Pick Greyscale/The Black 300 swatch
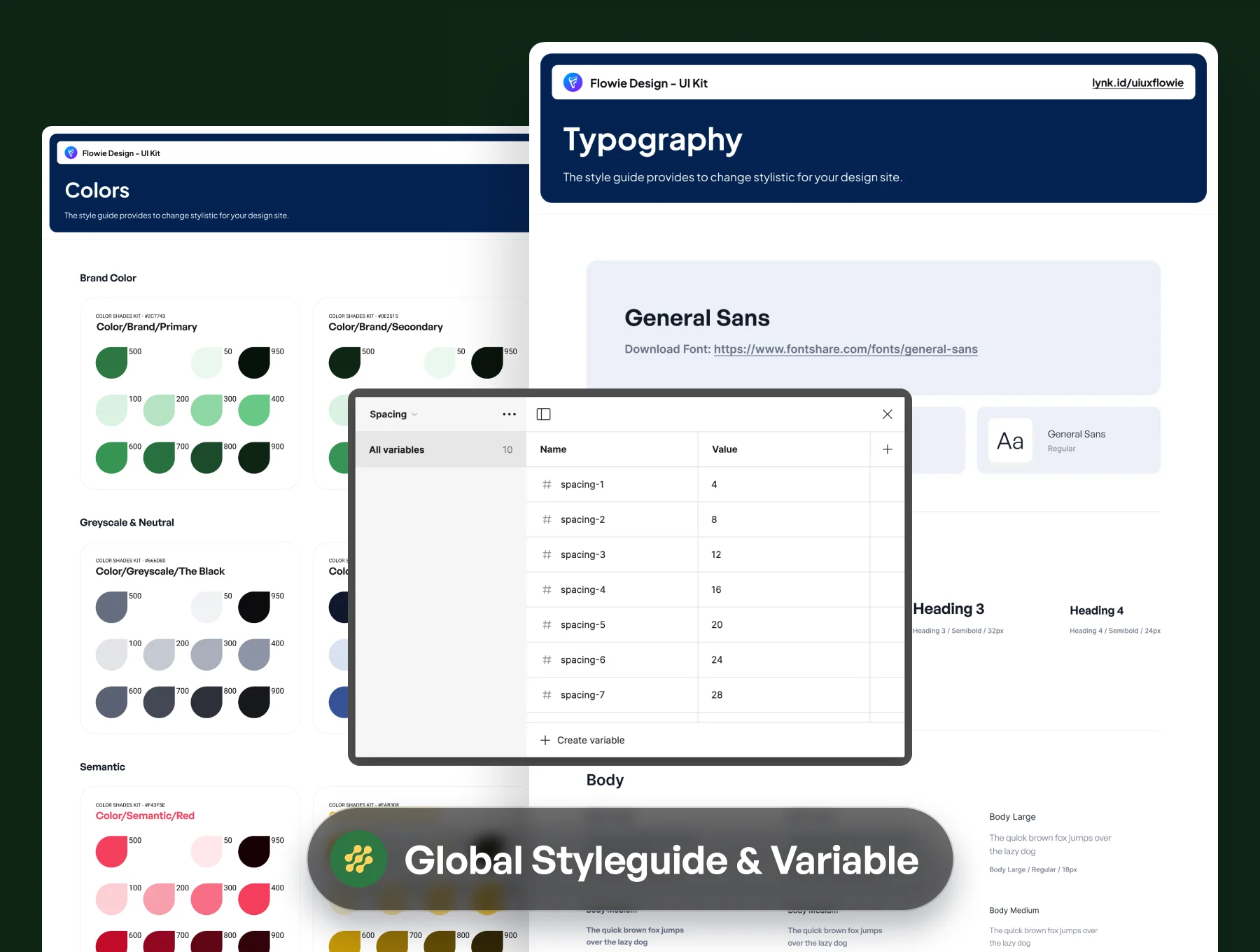This screenshot has height=952, width=1260. tap(206, 654)
